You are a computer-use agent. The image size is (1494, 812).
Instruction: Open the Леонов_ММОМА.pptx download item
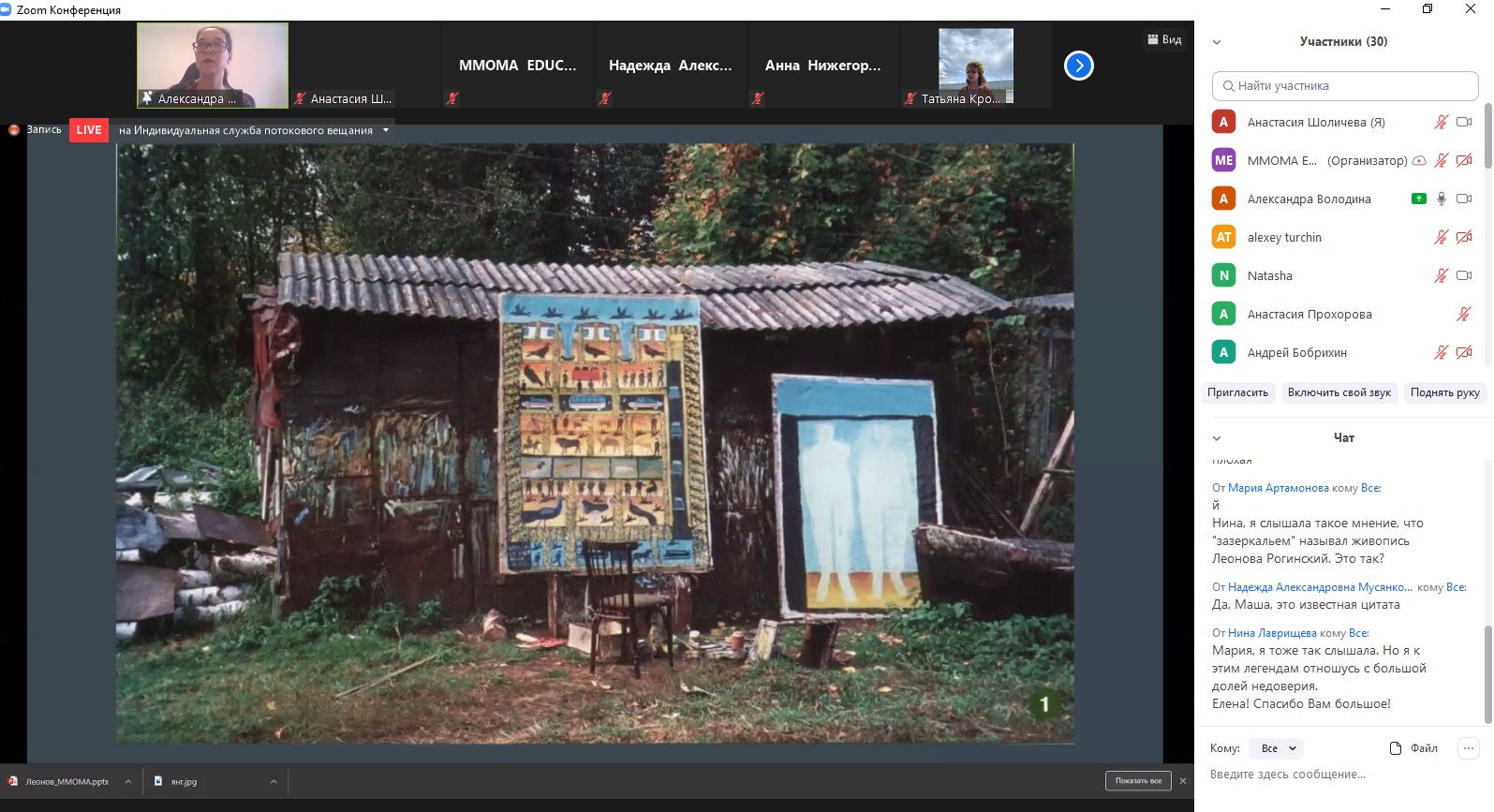coord(66,781)
